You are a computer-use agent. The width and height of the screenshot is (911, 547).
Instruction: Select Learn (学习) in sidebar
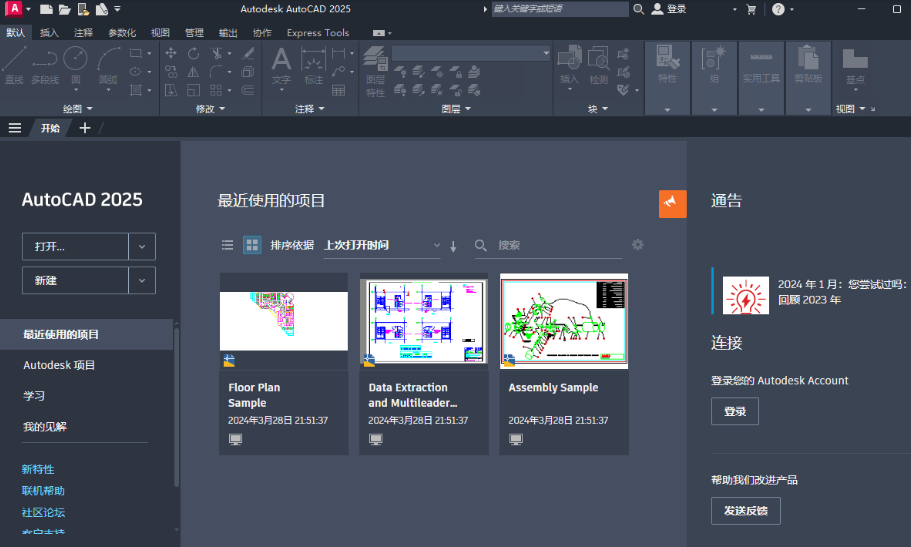point(34,396)
